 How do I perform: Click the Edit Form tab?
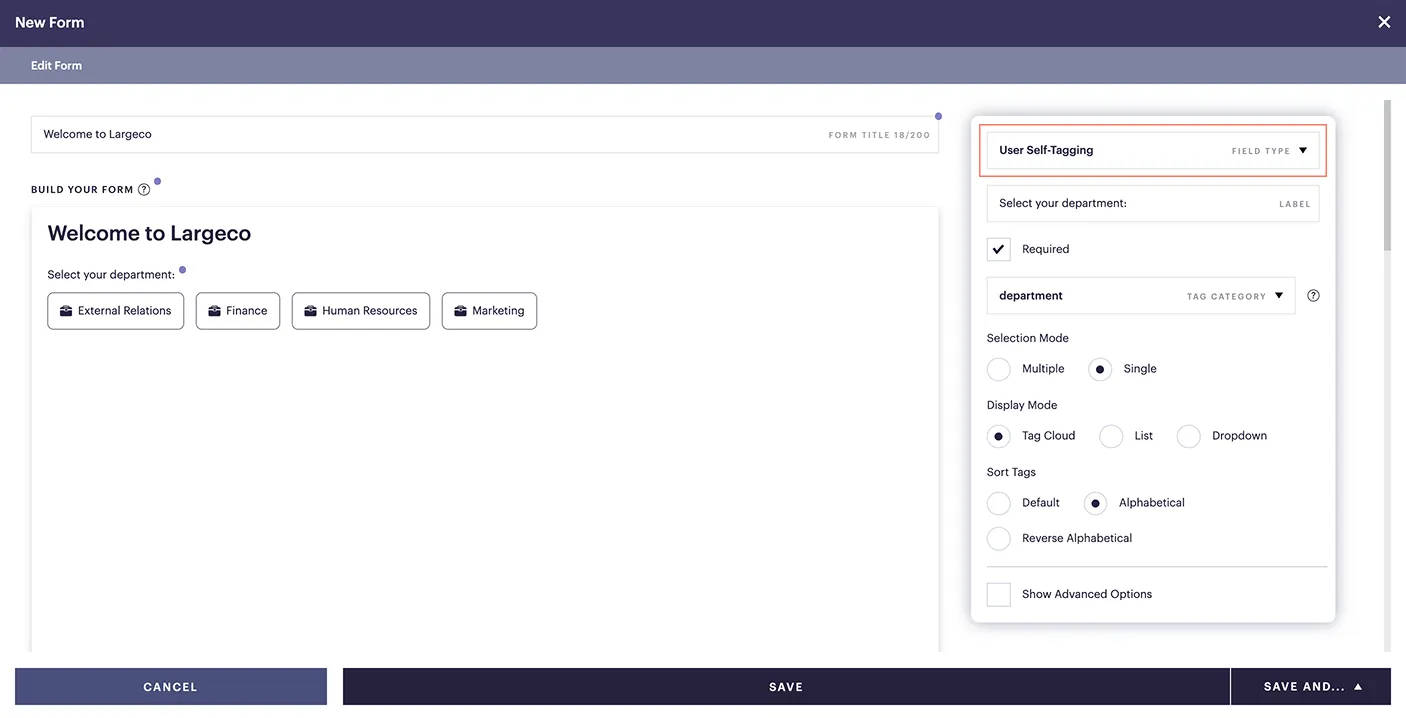tap(56, 66)
